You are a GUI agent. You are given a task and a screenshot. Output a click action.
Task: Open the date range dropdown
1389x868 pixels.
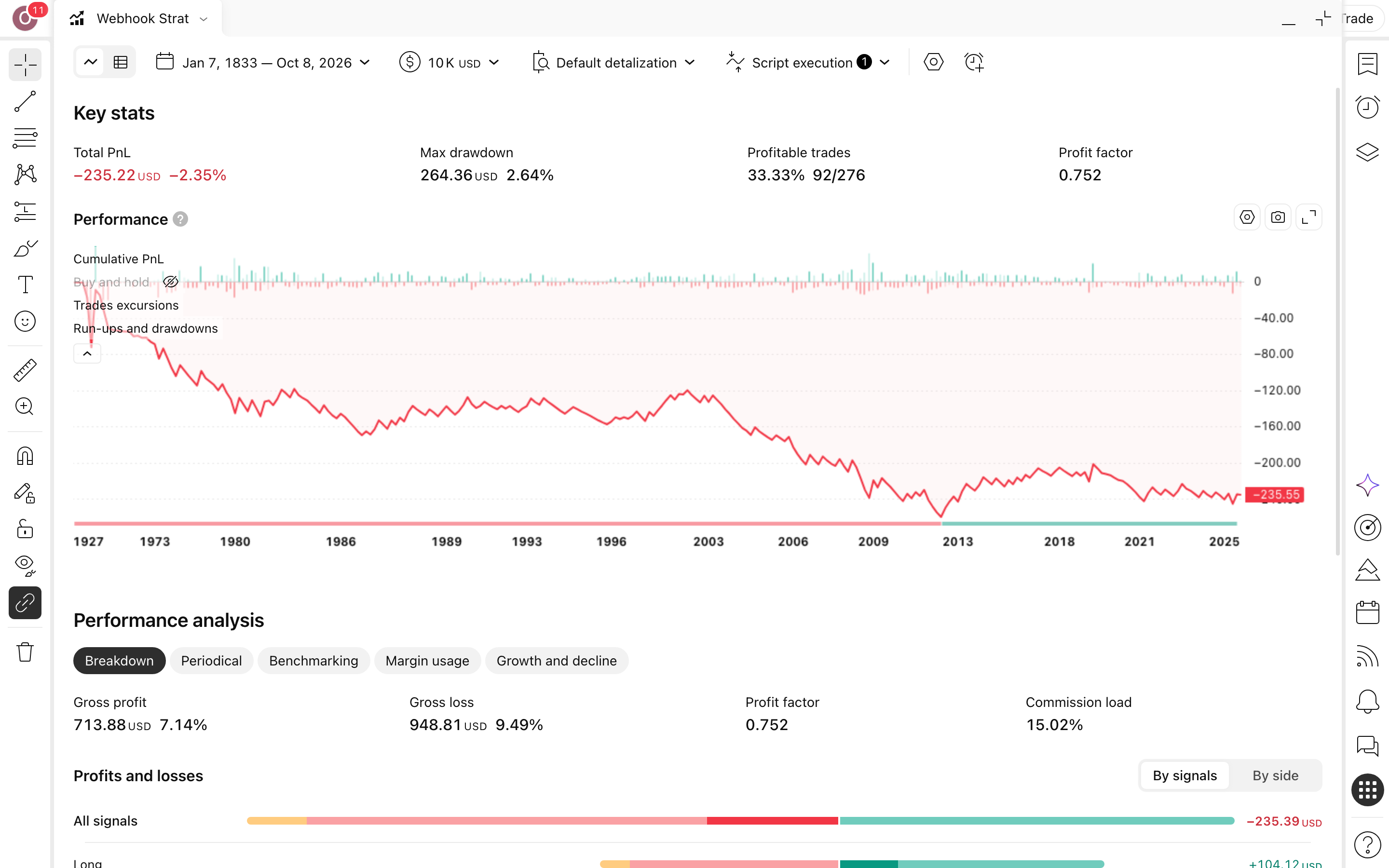[263, 62]
